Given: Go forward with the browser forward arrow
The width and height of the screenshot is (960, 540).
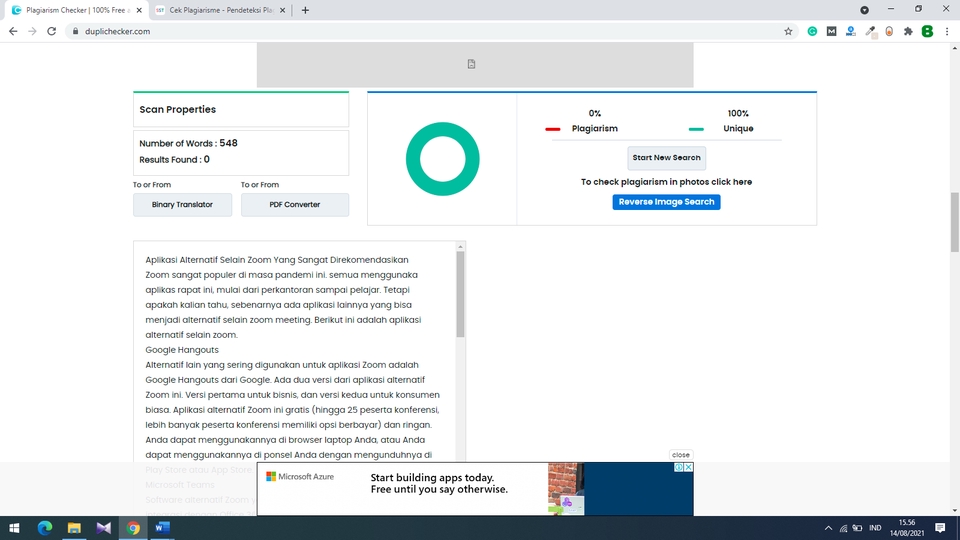Looking at the screenshot, I should coord(32,31).
